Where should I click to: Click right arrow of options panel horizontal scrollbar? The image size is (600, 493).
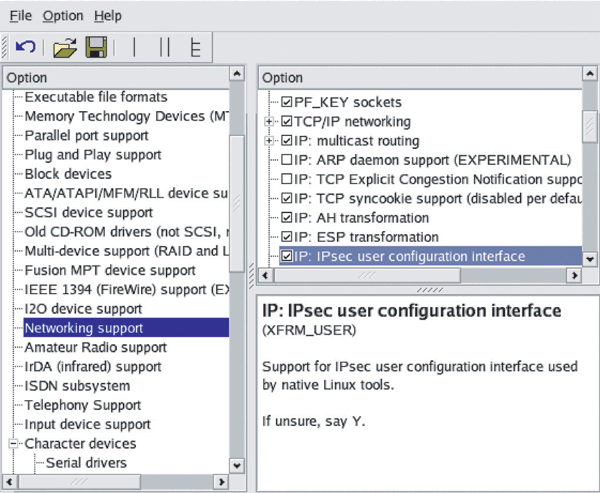pos(574,275)
